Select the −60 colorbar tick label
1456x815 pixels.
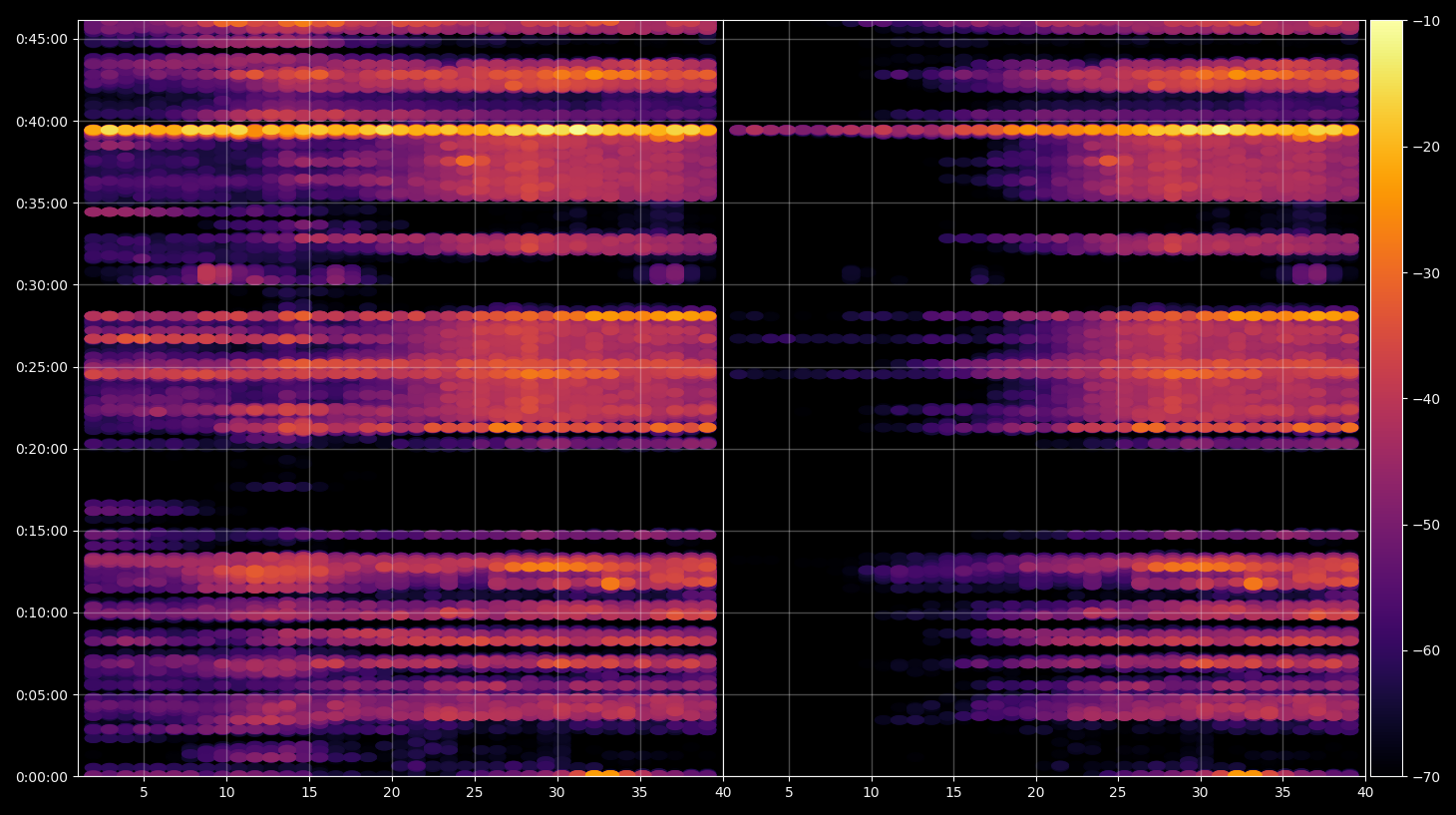[1425, 650]
